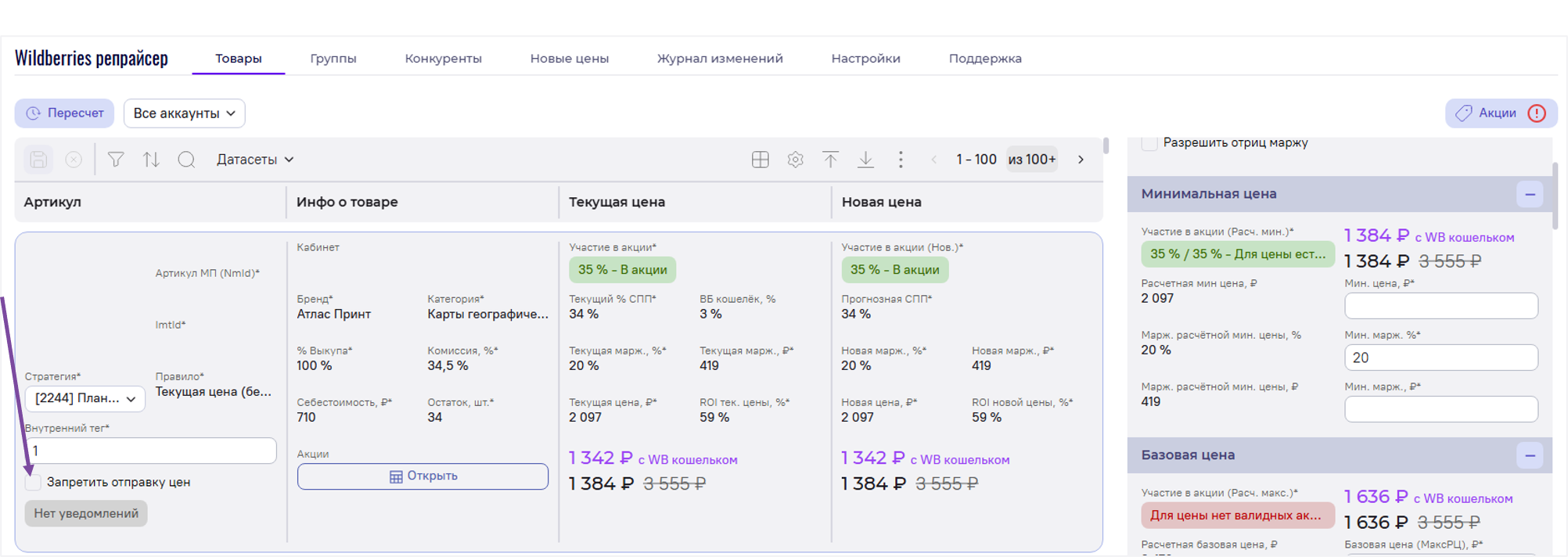Toggle 'Разрешить отриц маржу' checkbox
The image size is (1568, 557).
(1149, 143)
